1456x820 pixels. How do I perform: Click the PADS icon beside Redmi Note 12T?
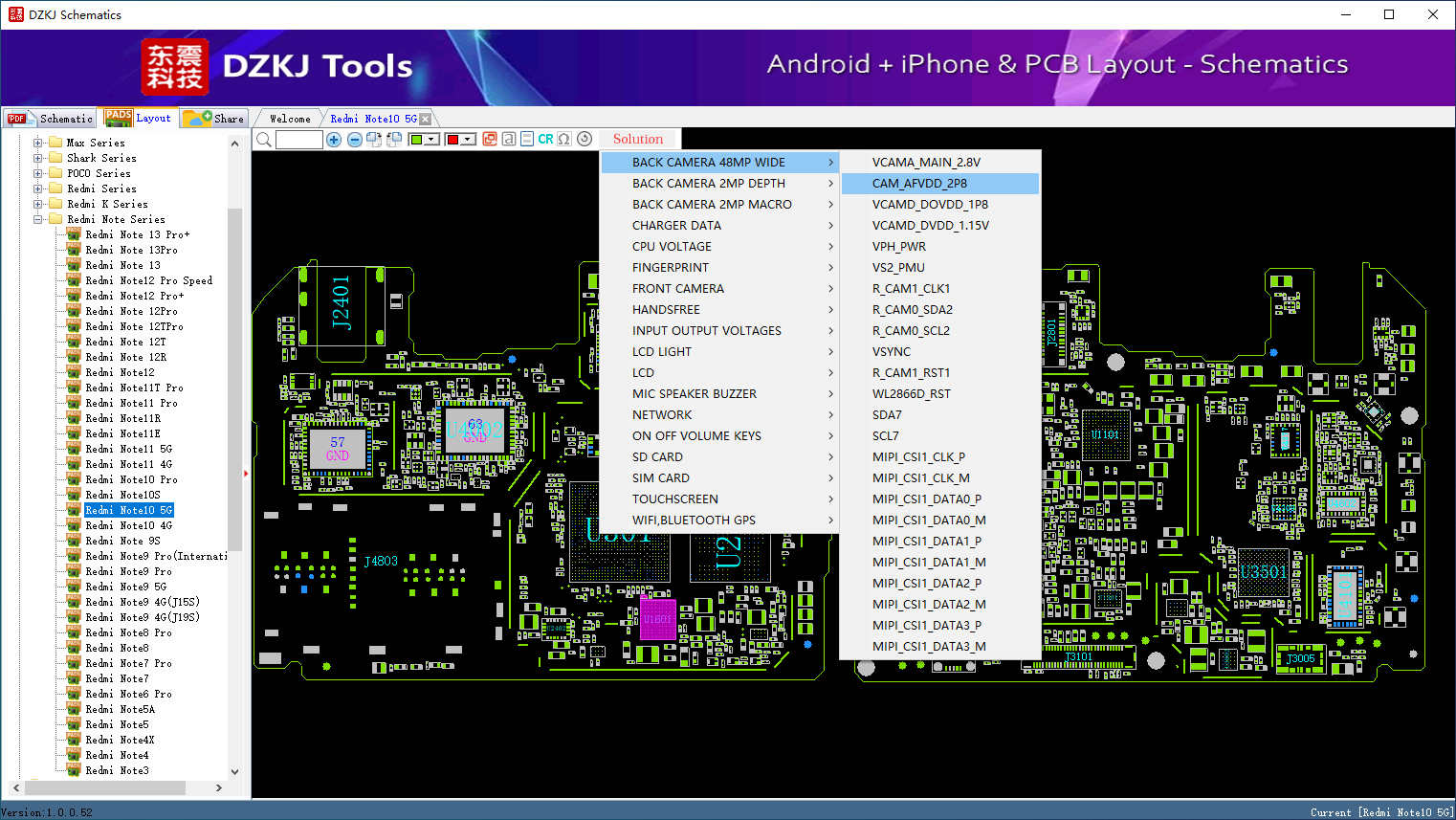tap(74, 342)
